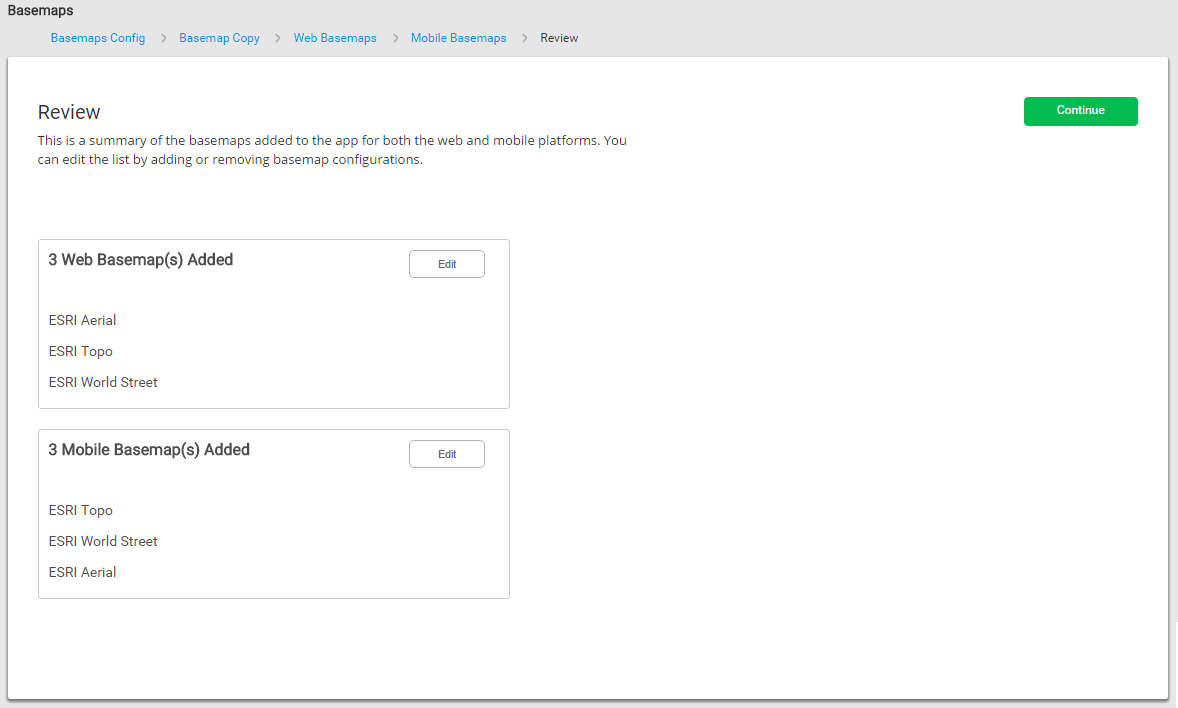Click ESRI Topo in Web Basemaps list
Image resolution: width=1178 pixels, height=708 pixels.
pyautogui.click(x=80, y=351)
